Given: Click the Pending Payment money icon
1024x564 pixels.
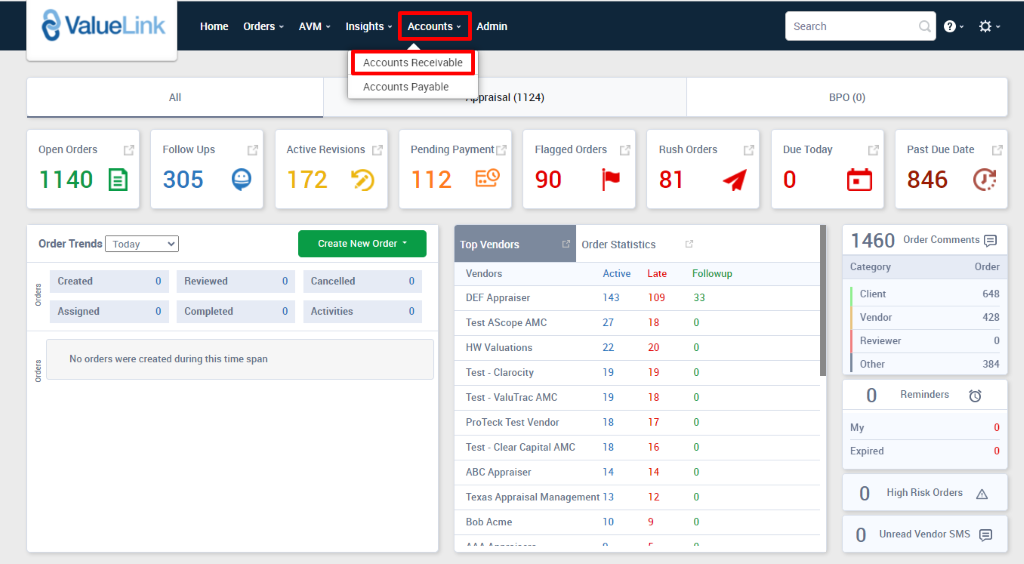Looking at the screenshot, I should [x=487, y=178].
